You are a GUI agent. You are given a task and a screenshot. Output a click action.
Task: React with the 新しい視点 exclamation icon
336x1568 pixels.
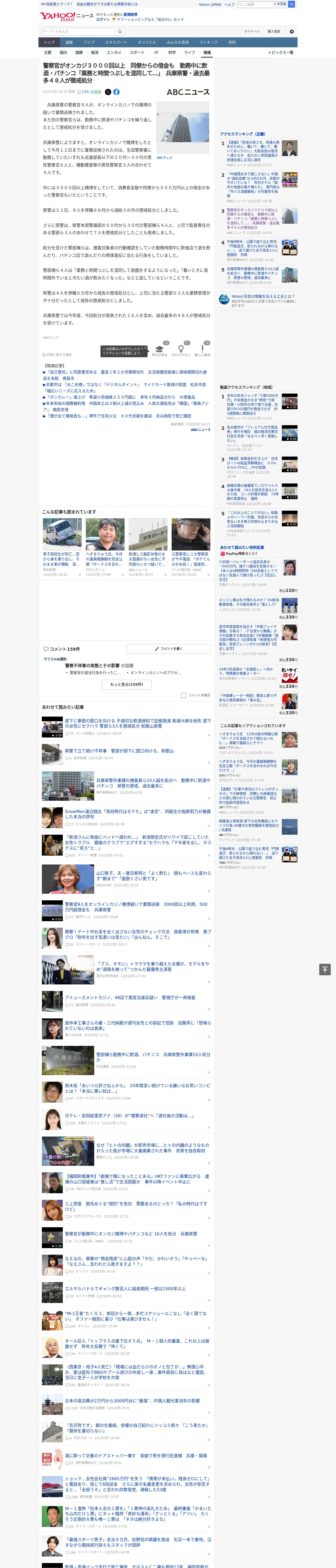[x=203, y=349]
